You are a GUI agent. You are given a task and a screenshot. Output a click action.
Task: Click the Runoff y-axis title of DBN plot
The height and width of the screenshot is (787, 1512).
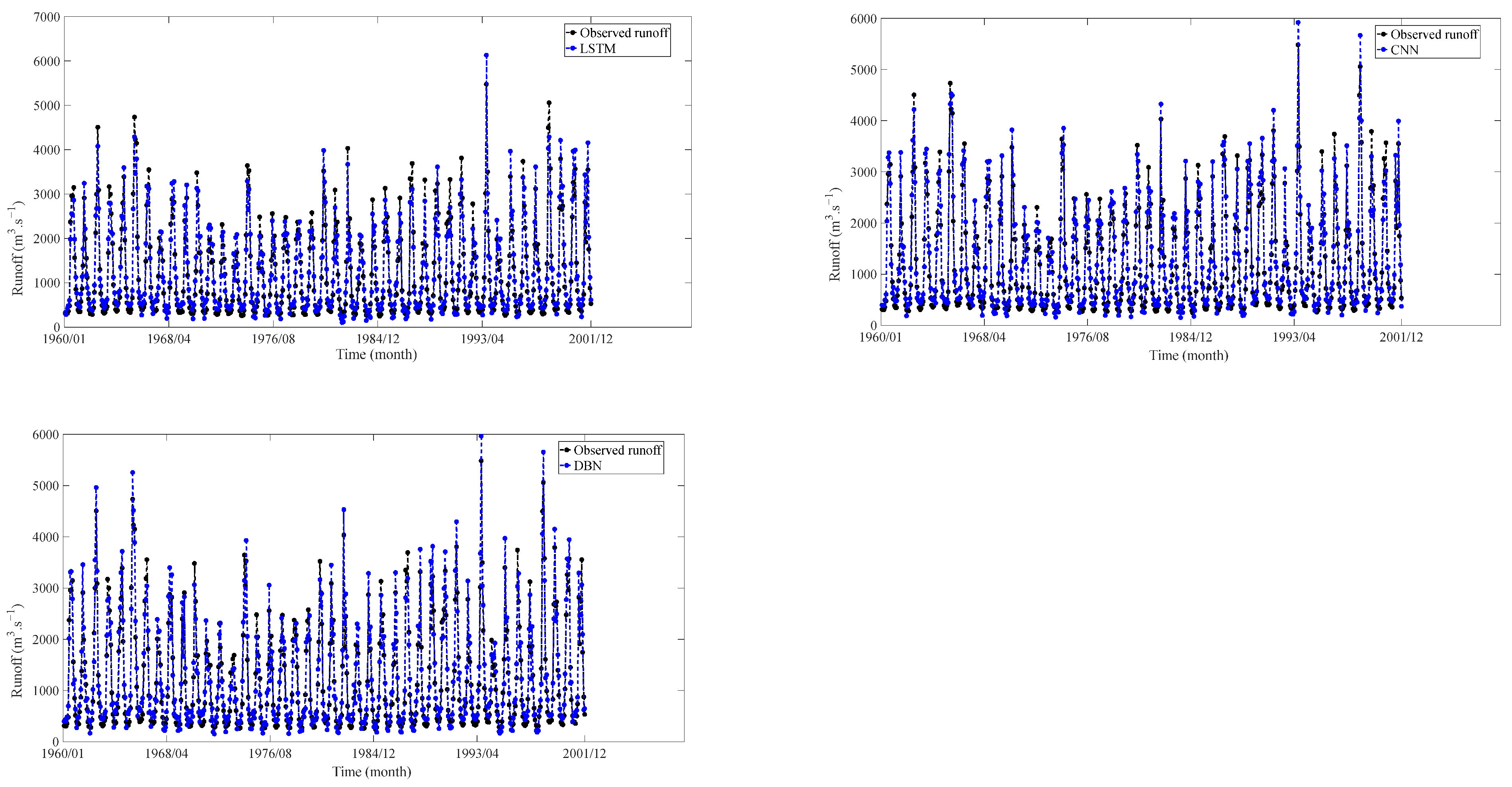(16, 651)
